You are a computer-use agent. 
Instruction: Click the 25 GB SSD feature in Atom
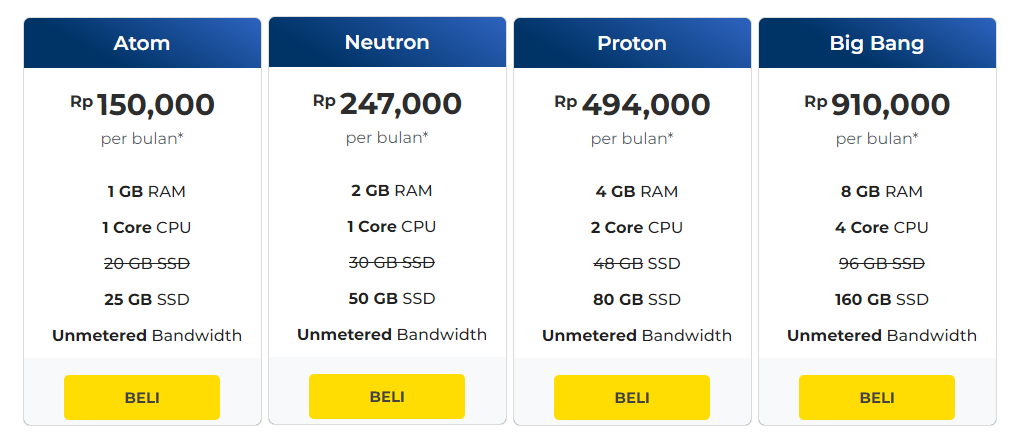click(147, 300)
